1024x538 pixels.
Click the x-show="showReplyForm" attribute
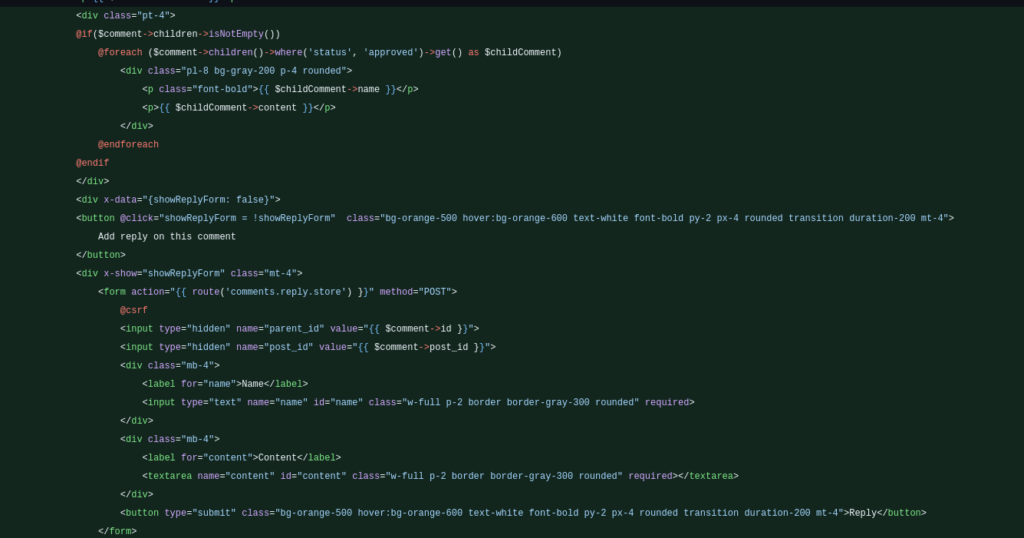pos(164,274)
